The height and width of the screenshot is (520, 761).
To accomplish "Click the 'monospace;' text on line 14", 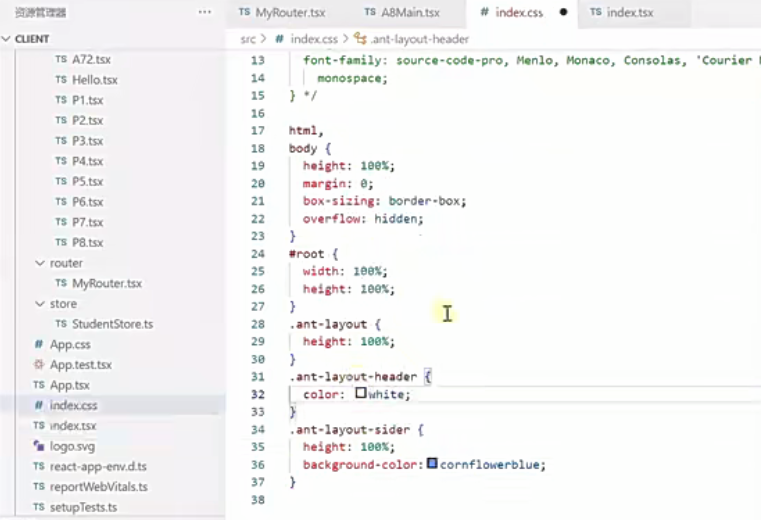I will click(352, 78).
